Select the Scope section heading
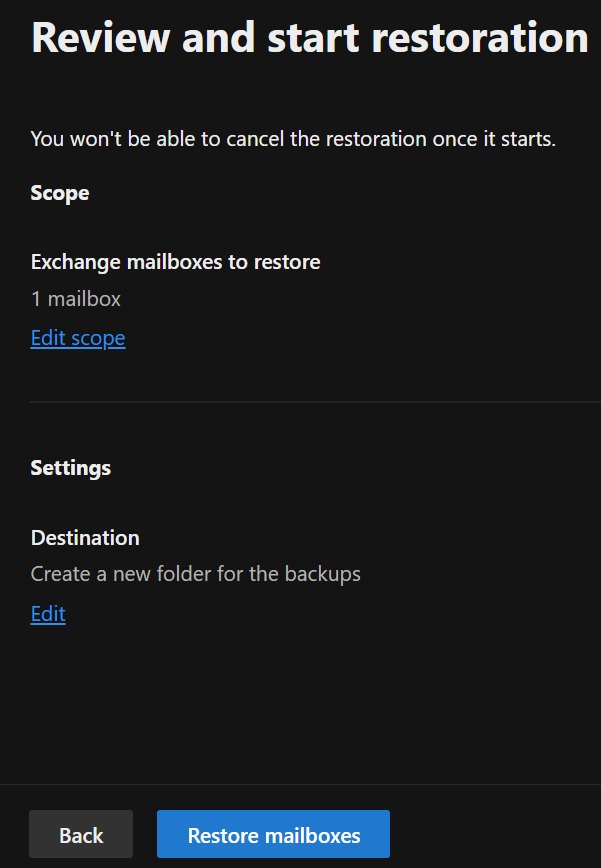 click(x=60, y=193)
